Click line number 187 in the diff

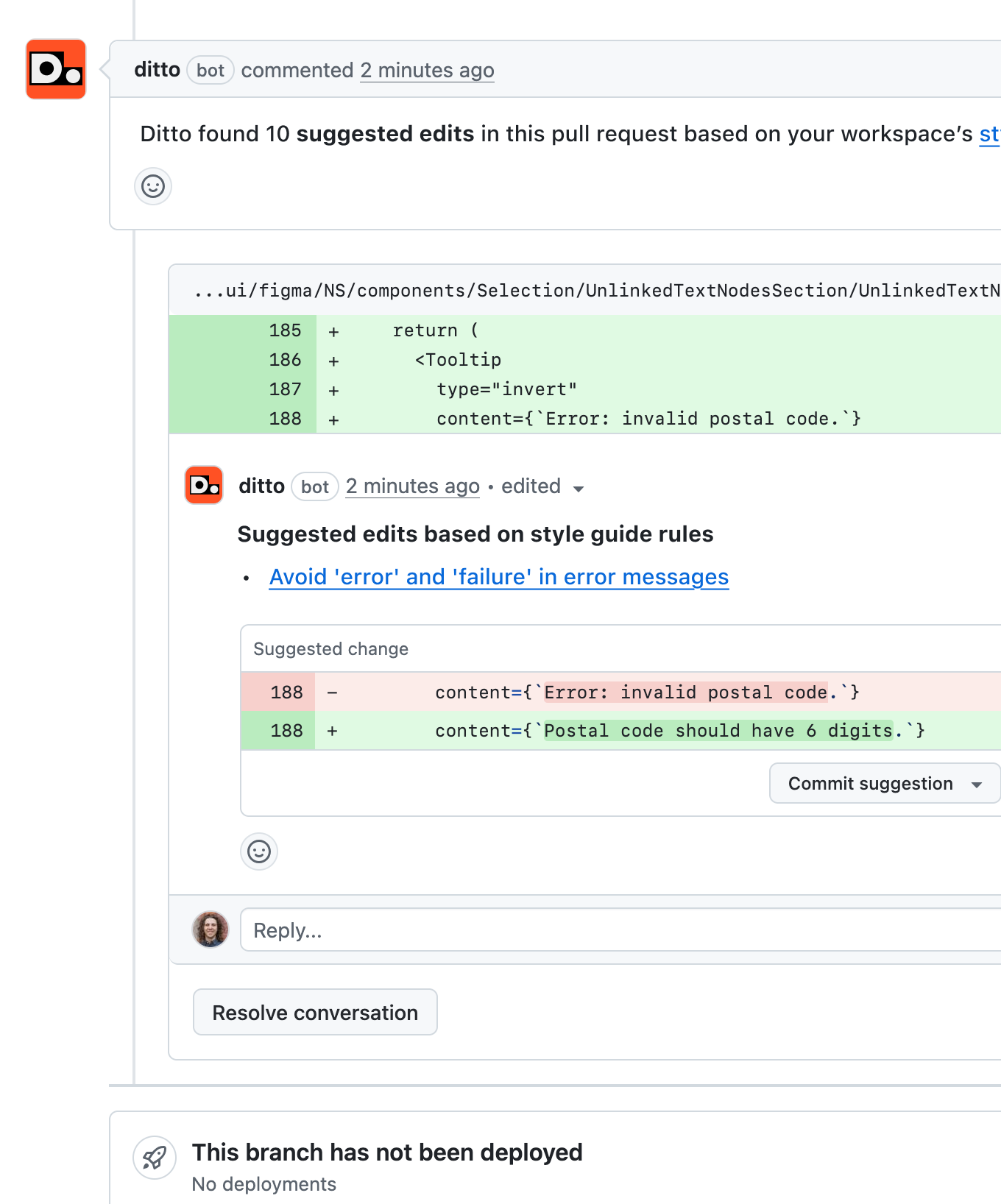[x=285, y=389]
